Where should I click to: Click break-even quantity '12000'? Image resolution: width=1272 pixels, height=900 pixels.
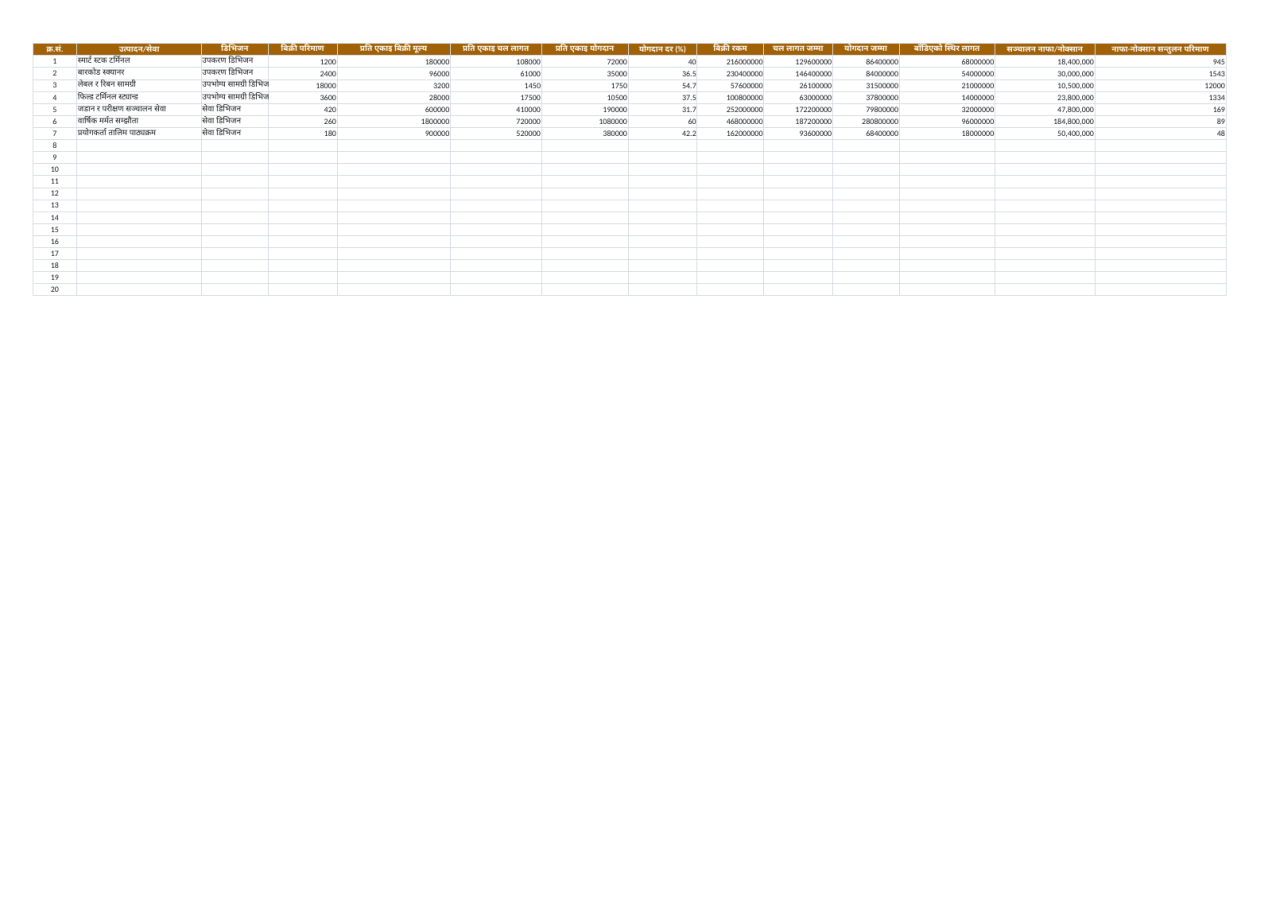[x=1160, y=86]
